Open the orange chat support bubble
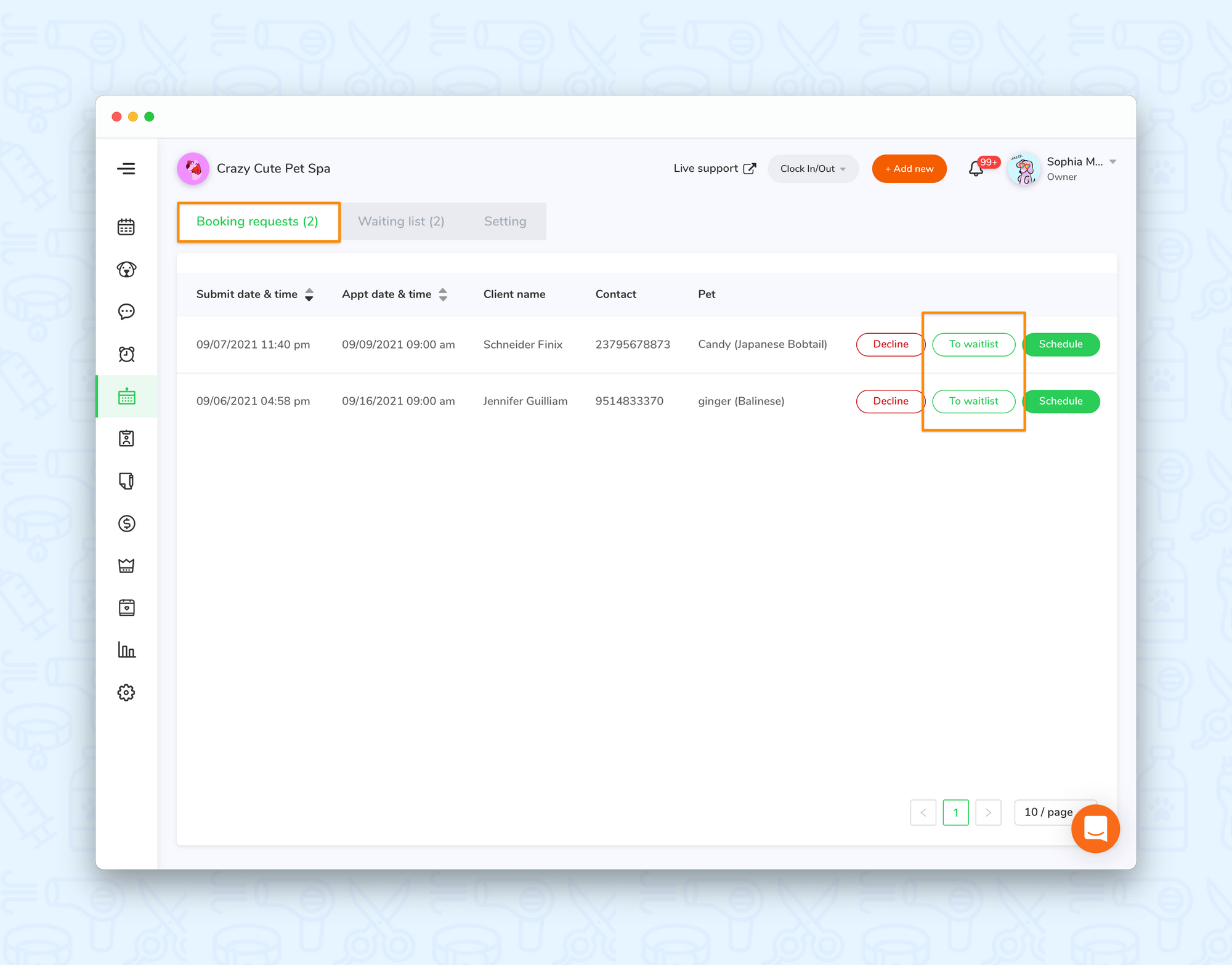The image size is (1232, 965). [1095, 828]
